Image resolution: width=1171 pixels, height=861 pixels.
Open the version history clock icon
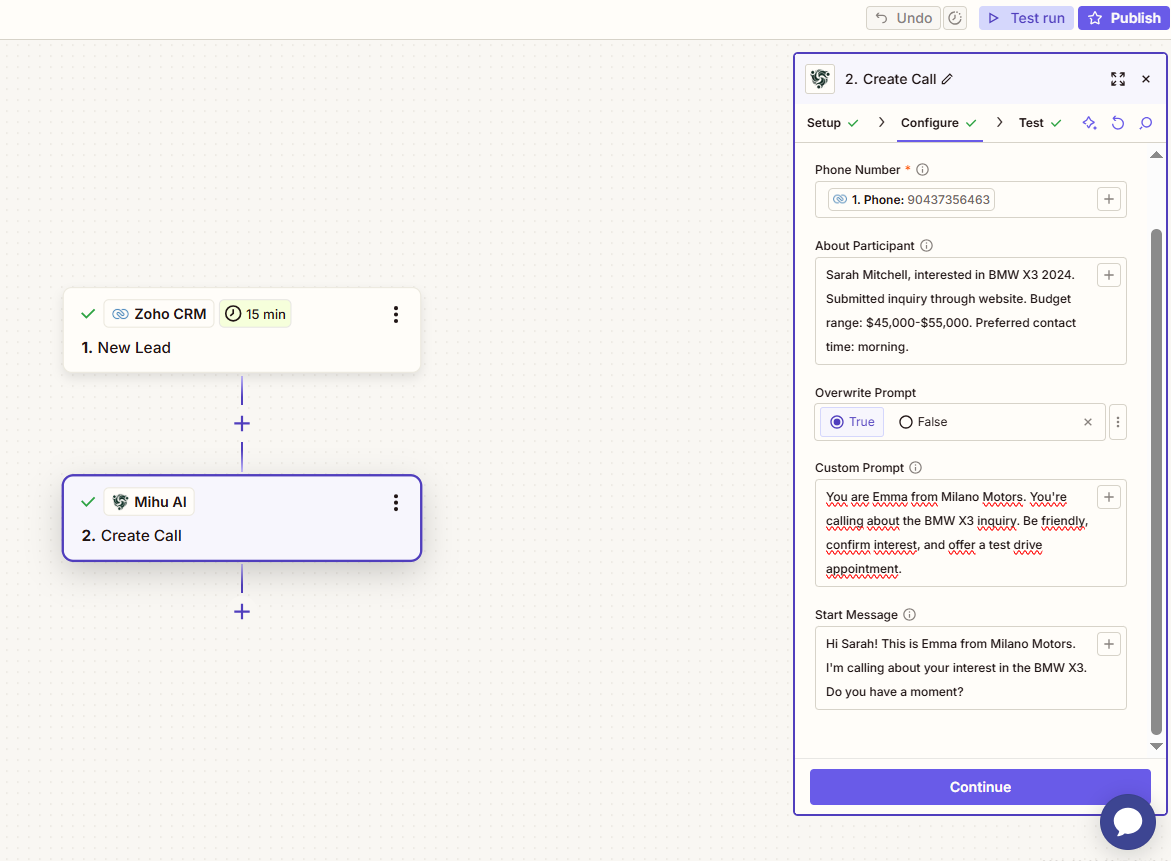[x=955, y=18]
